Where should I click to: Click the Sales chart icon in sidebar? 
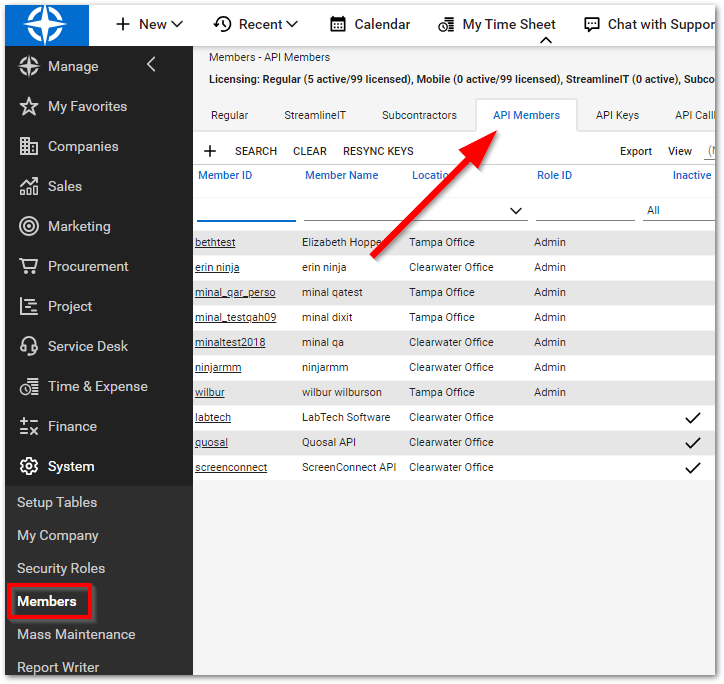tap(29, 186)
